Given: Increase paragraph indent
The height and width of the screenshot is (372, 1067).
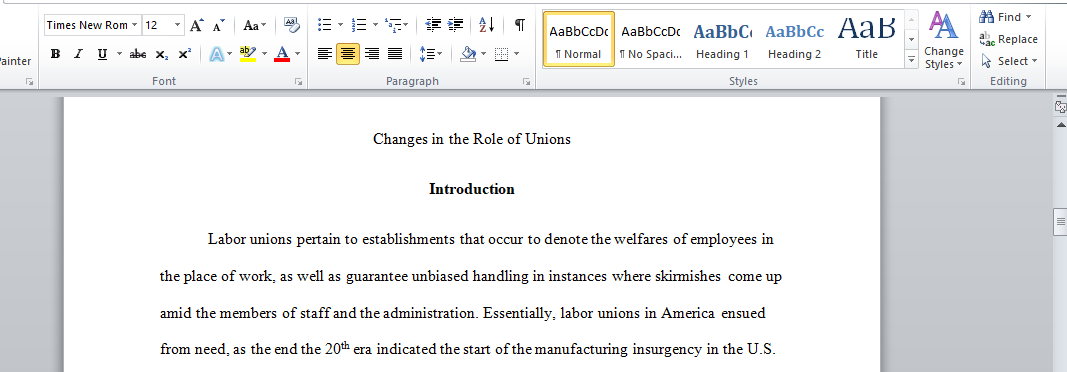Looking at the screenshot, I should click(456, 26).
